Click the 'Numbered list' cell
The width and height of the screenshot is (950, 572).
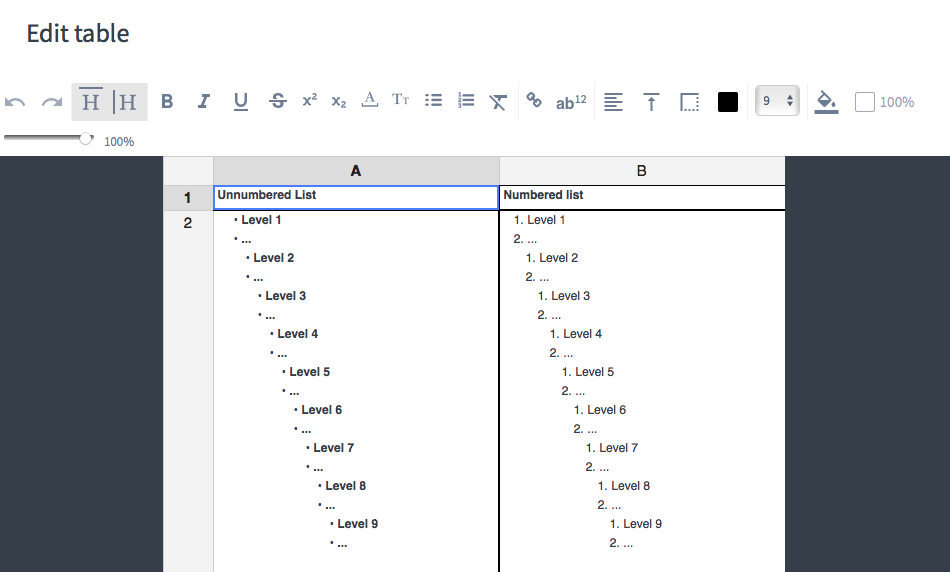click(642, 198)
